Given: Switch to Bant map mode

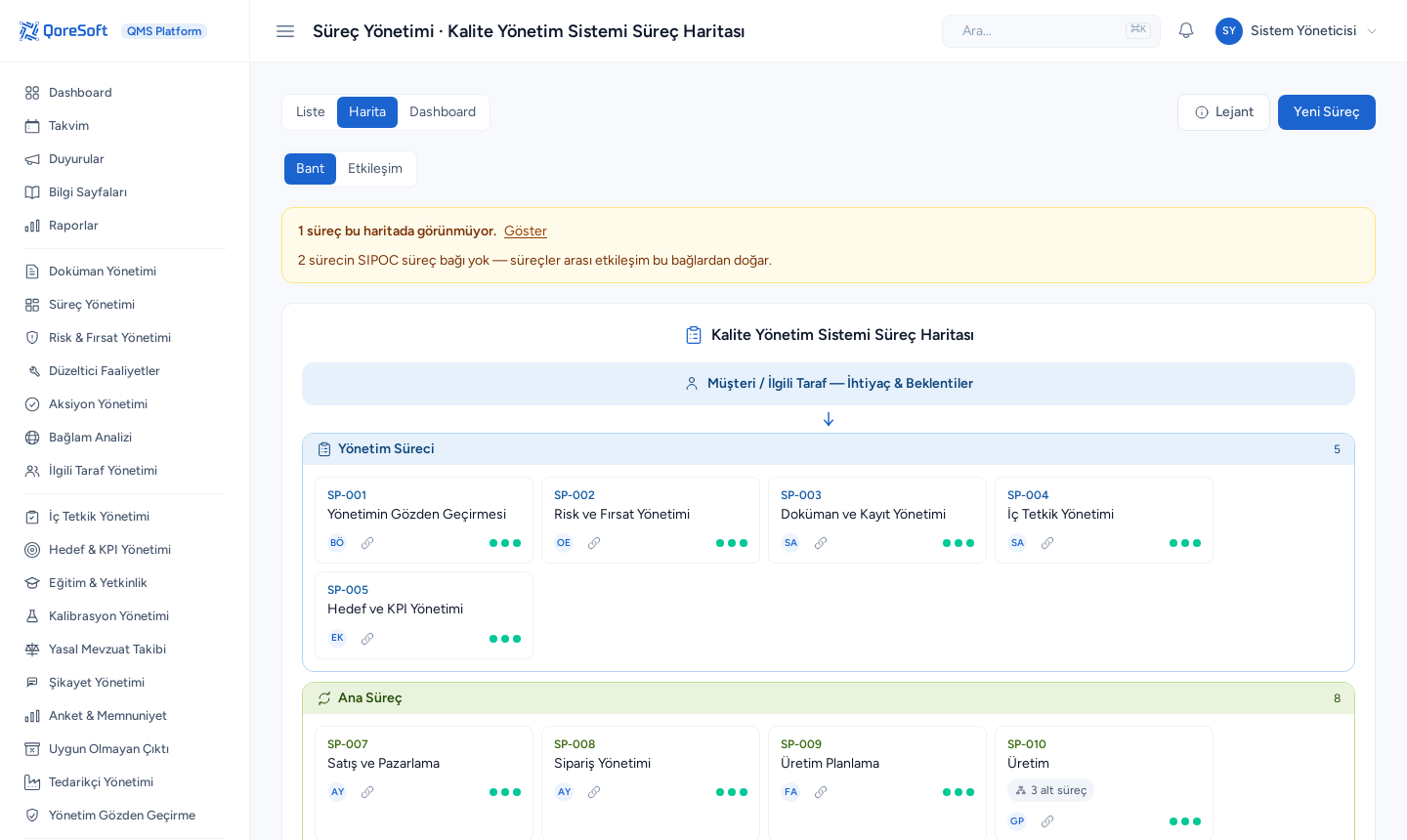Looking at the screenshot, I should (x=310, y=169).
